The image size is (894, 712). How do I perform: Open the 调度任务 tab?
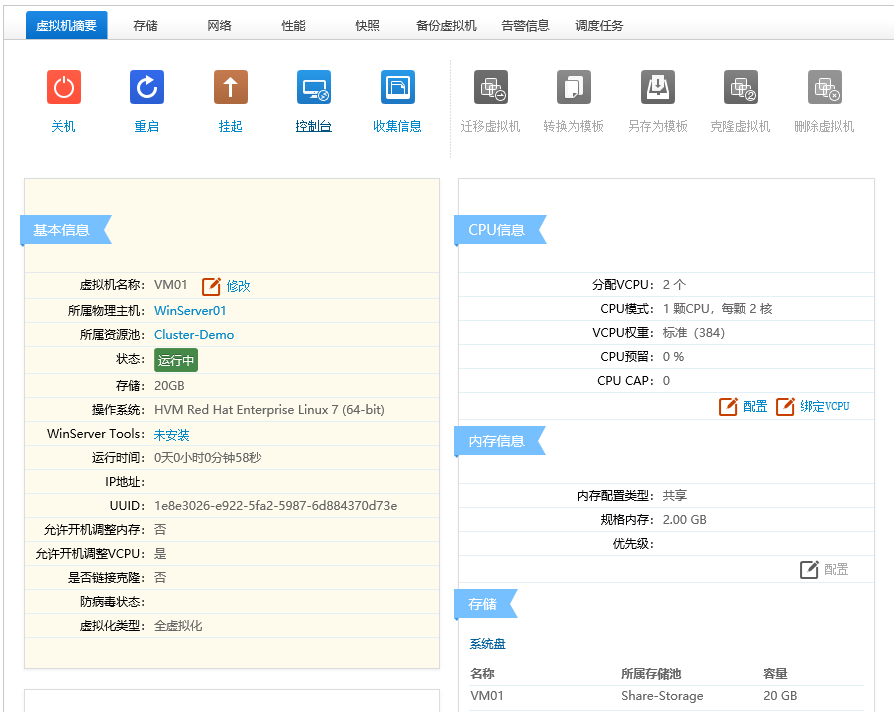(599, 26)
